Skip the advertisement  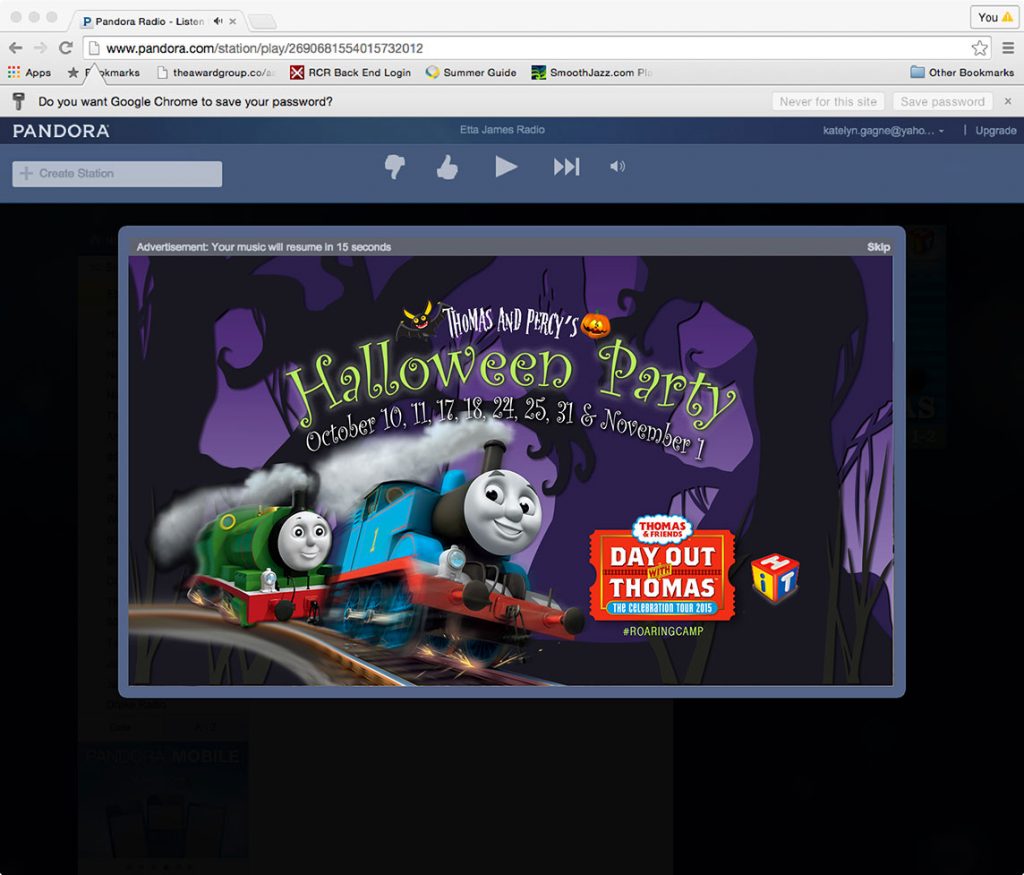[x=878, y=247]
